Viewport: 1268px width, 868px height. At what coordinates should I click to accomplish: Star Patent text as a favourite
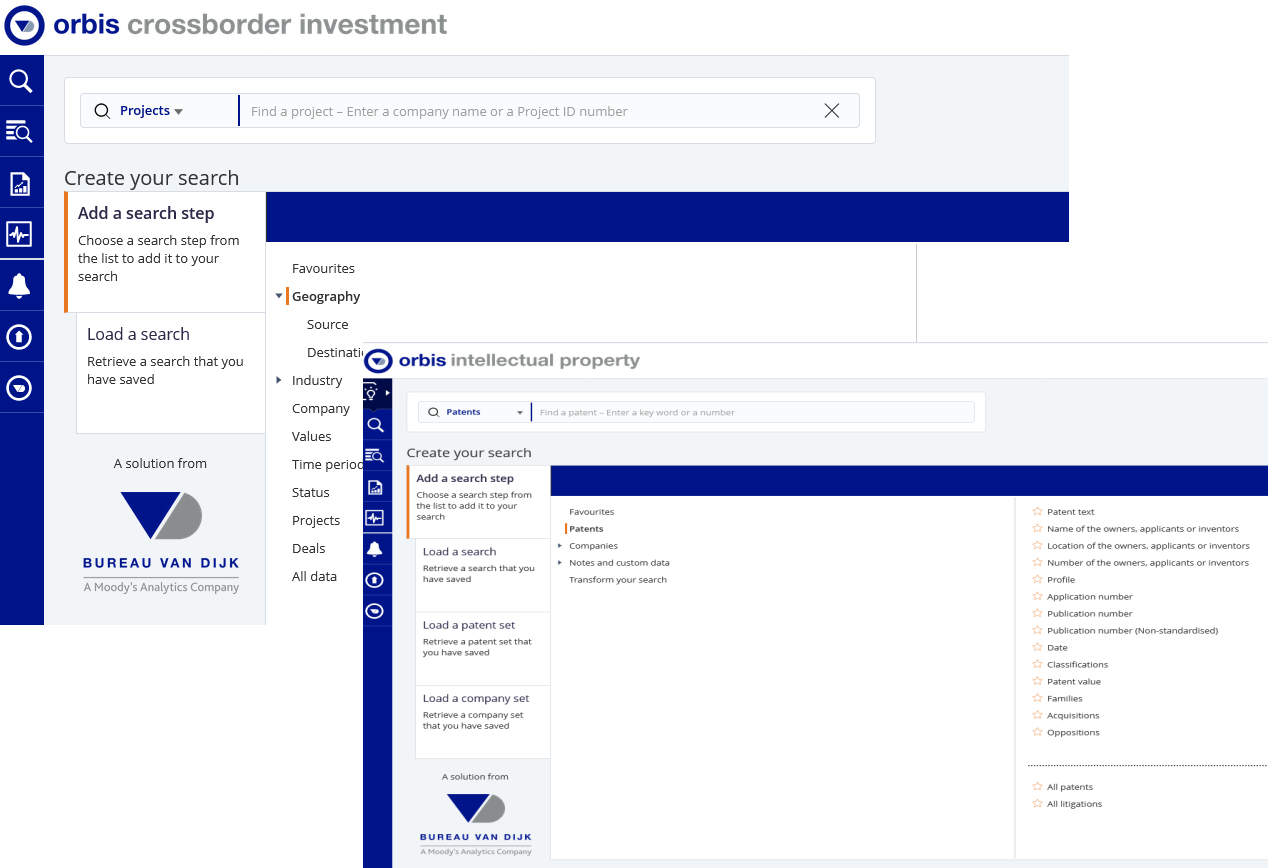(1037, 512)
